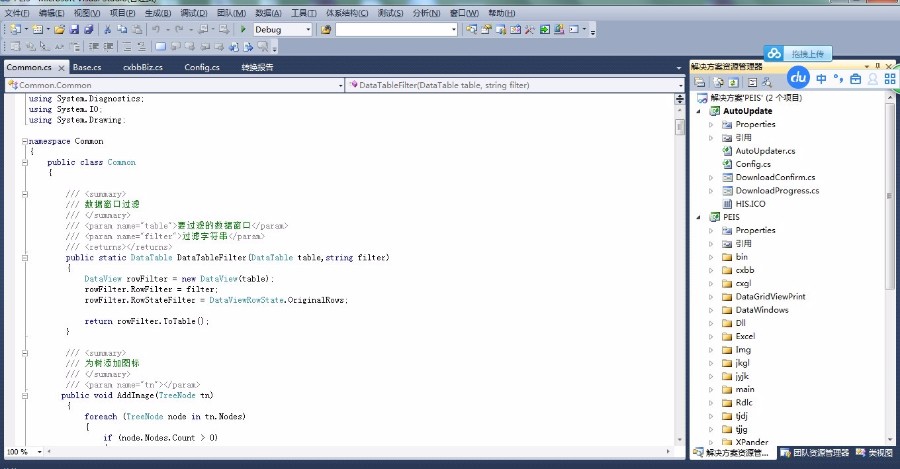The image size is (900, 469).
Task: Click the Start Debugging green play icon
Action: click(x=243, y=30)
